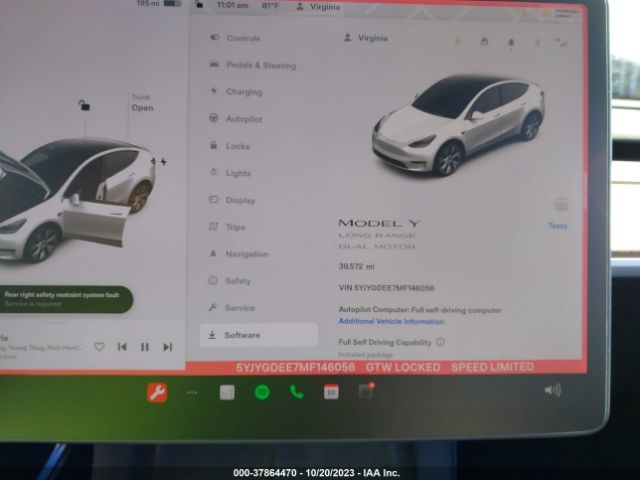Open the Navigation settings

tap(239, 254)
